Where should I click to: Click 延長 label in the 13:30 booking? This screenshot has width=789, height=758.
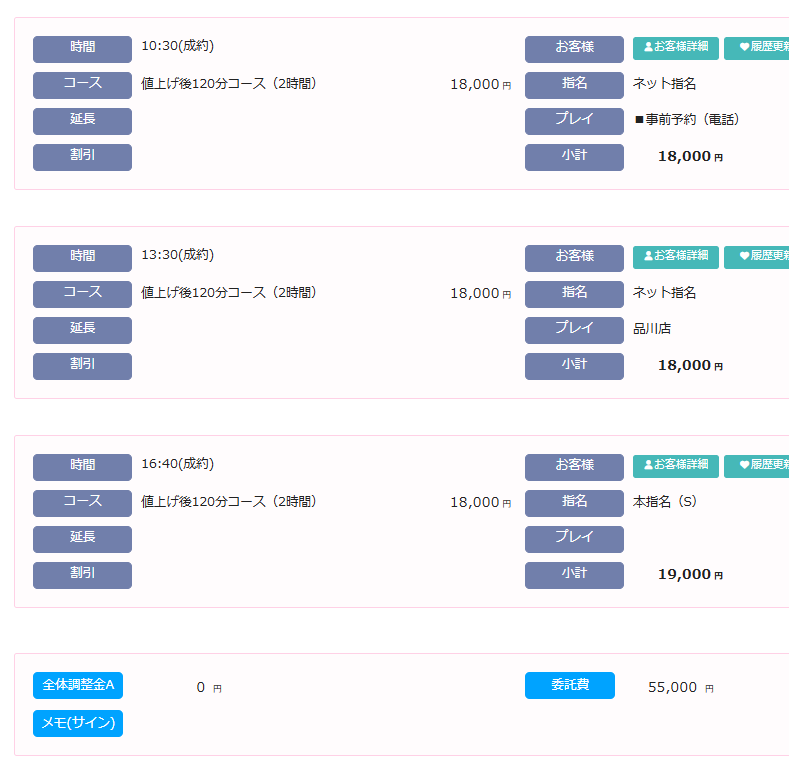[x=82, y=329]
